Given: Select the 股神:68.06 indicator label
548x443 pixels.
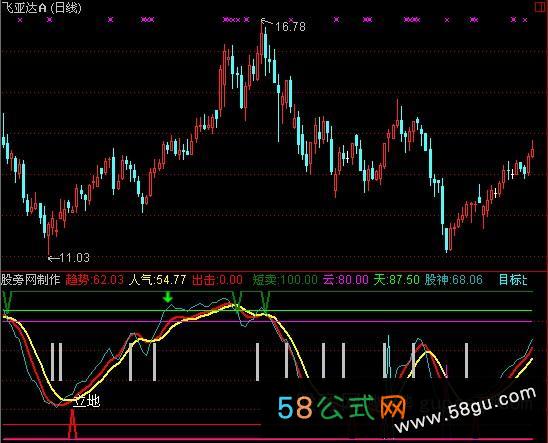Looking at the screenshot, I should point(454,280).
